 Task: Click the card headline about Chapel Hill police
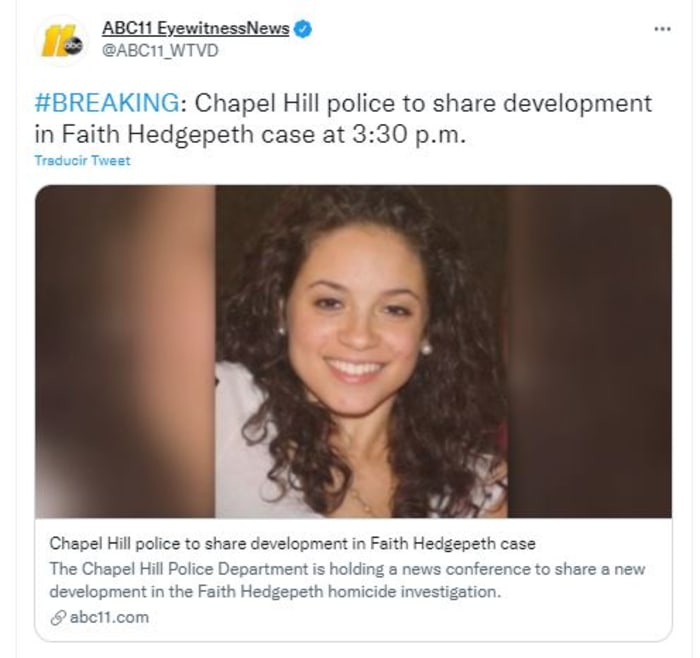[292, 543]
